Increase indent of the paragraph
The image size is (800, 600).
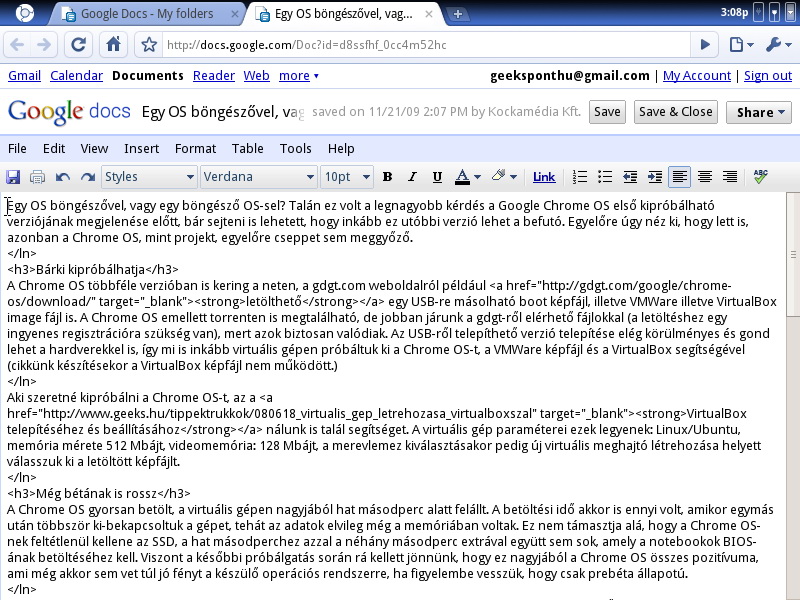(x=655, y=177)
